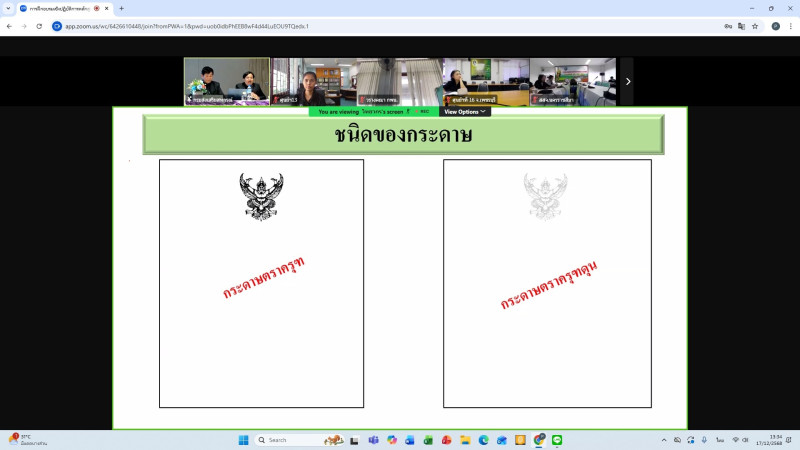This screenshot has height=450, width=800.
Task: Open the Windows Start menu
Action: [242, 440]
